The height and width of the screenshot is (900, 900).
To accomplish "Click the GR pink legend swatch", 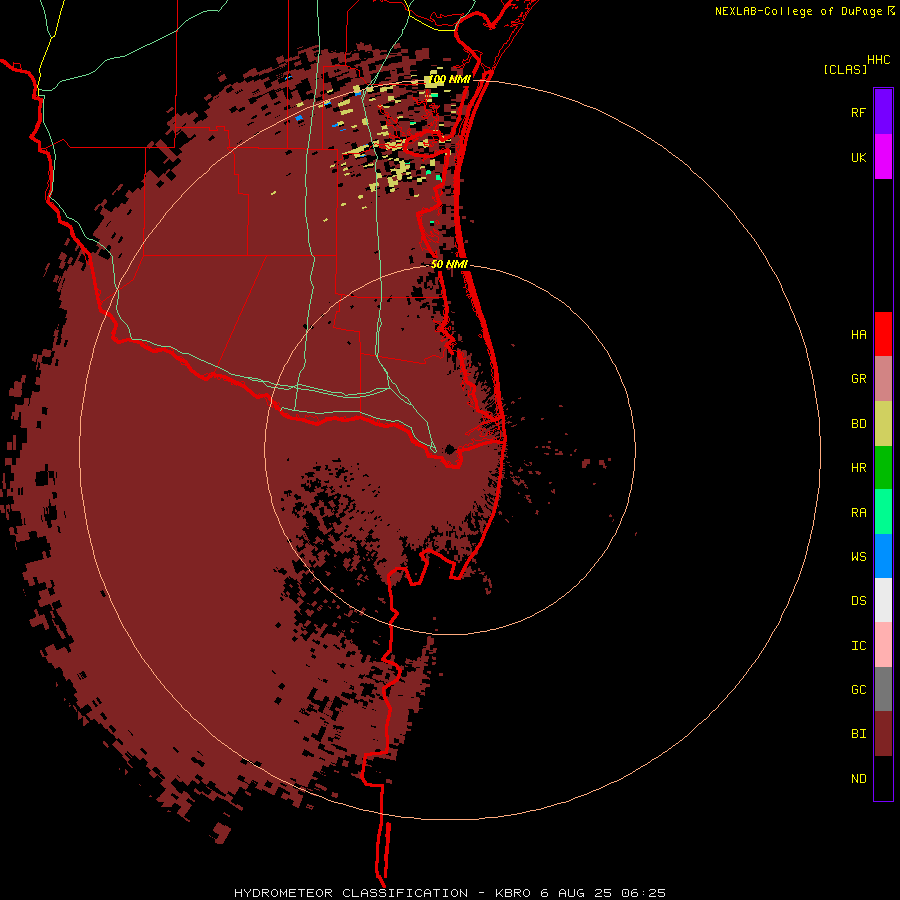I will 883,379.
